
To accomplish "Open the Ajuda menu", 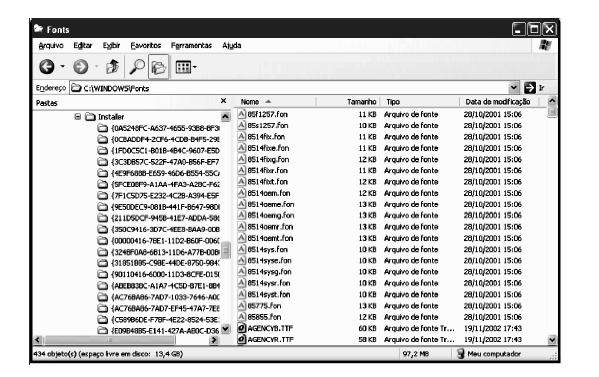I will [232, 45].
